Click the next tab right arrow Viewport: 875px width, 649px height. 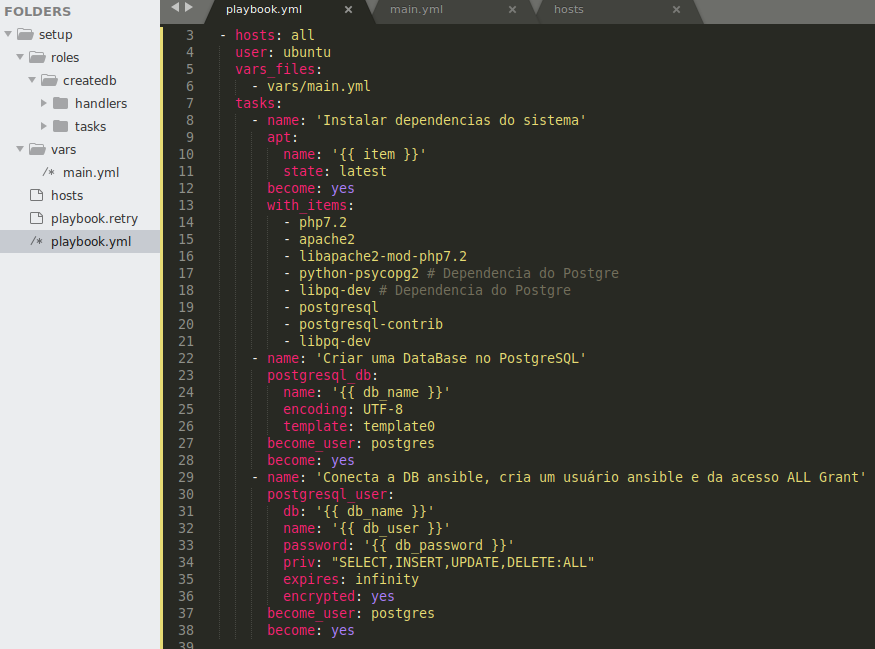tap(189, 7)
